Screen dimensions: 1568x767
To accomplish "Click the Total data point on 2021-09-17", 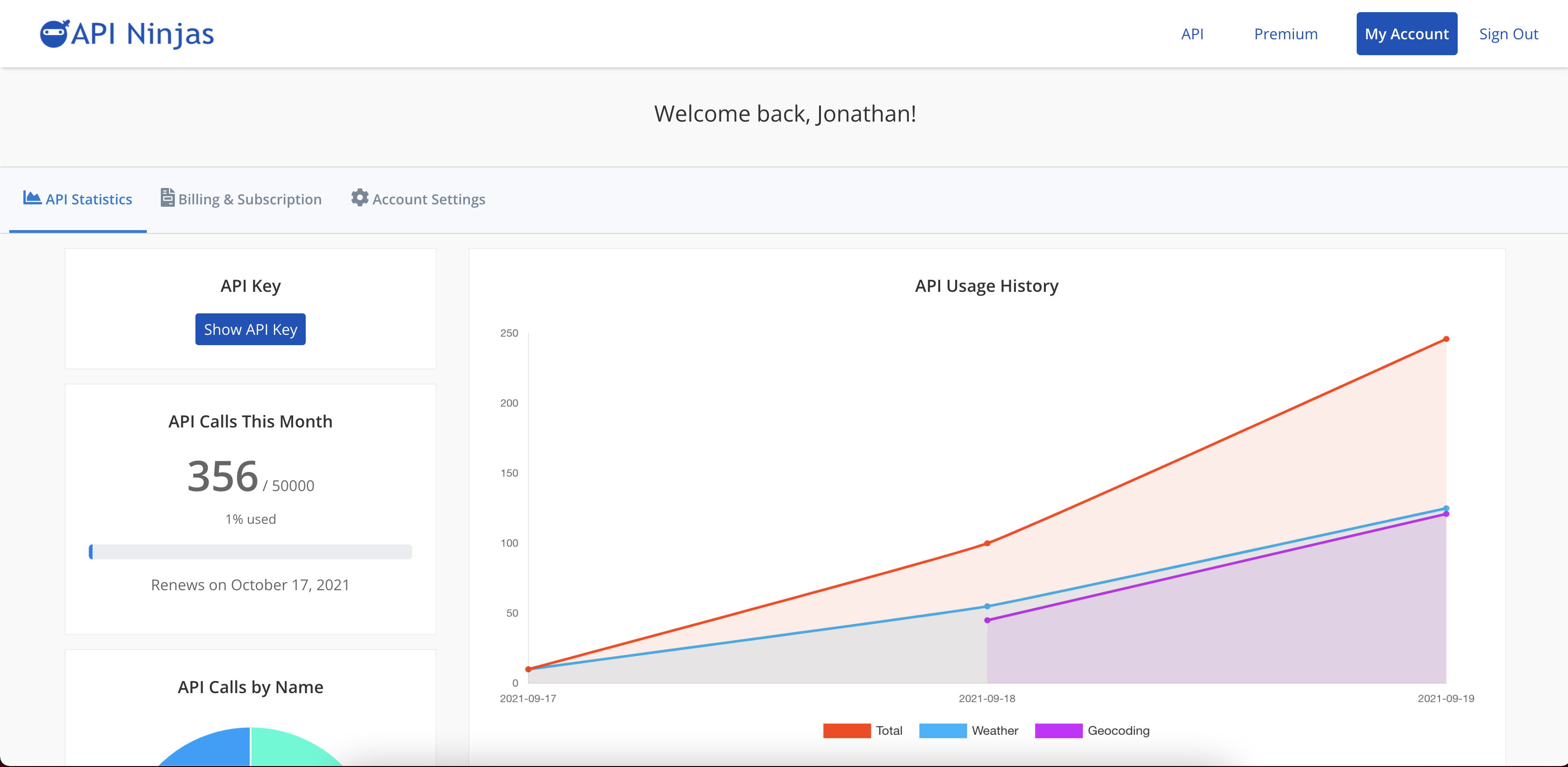I will (x=528, y=669).
